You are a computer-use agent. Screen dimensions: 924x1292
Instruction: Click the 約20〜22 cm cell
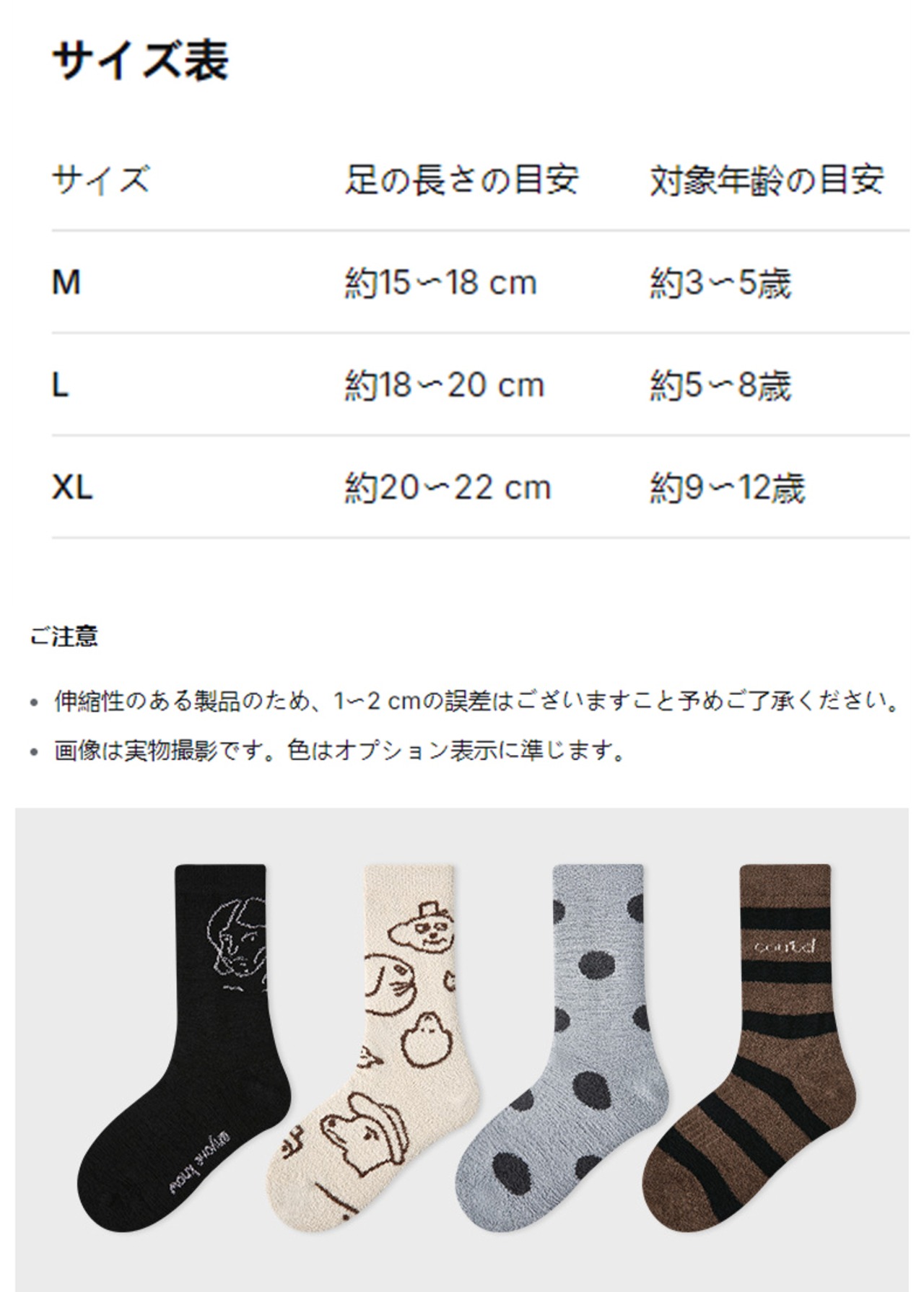(x=448, y=487)
